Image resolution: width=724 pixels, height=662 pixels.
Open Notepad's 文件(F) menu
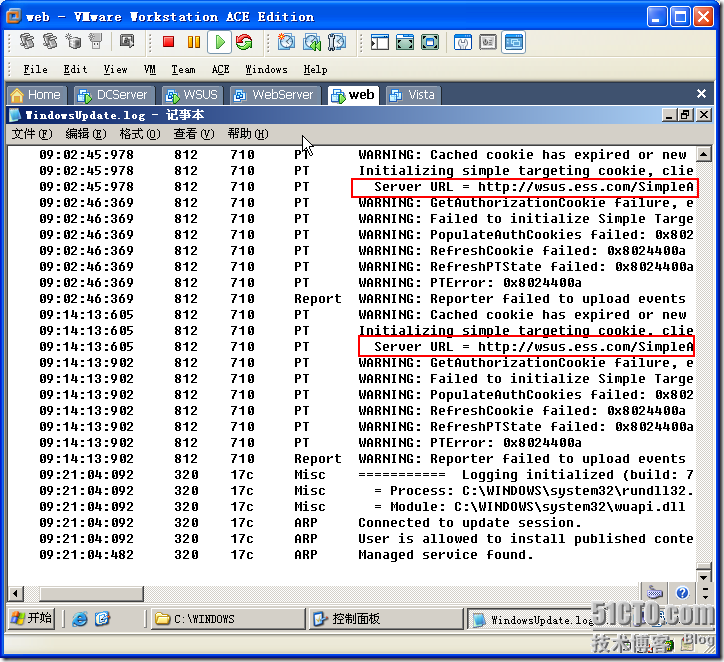(32, 134)
